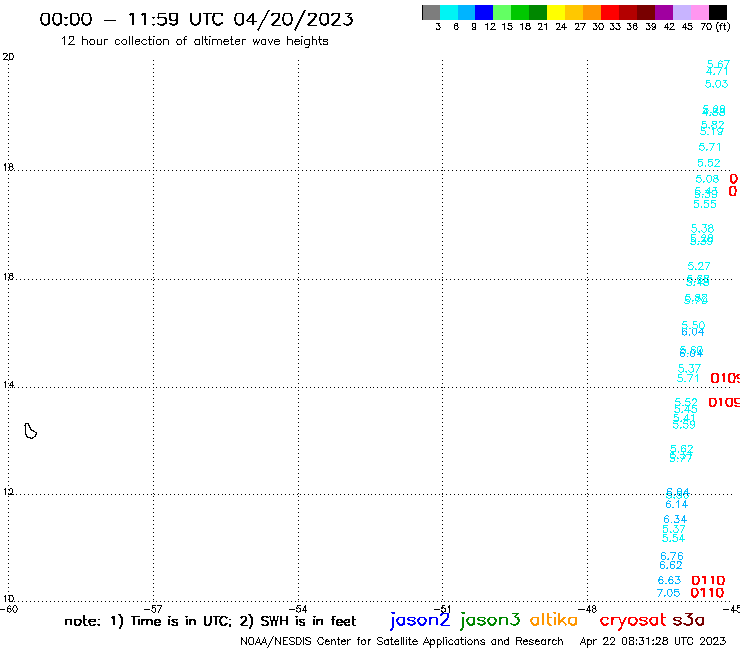Choose the purple swatch in the color scale
The height and width of the screenshot is (650, 740).
tap(664, 12)
